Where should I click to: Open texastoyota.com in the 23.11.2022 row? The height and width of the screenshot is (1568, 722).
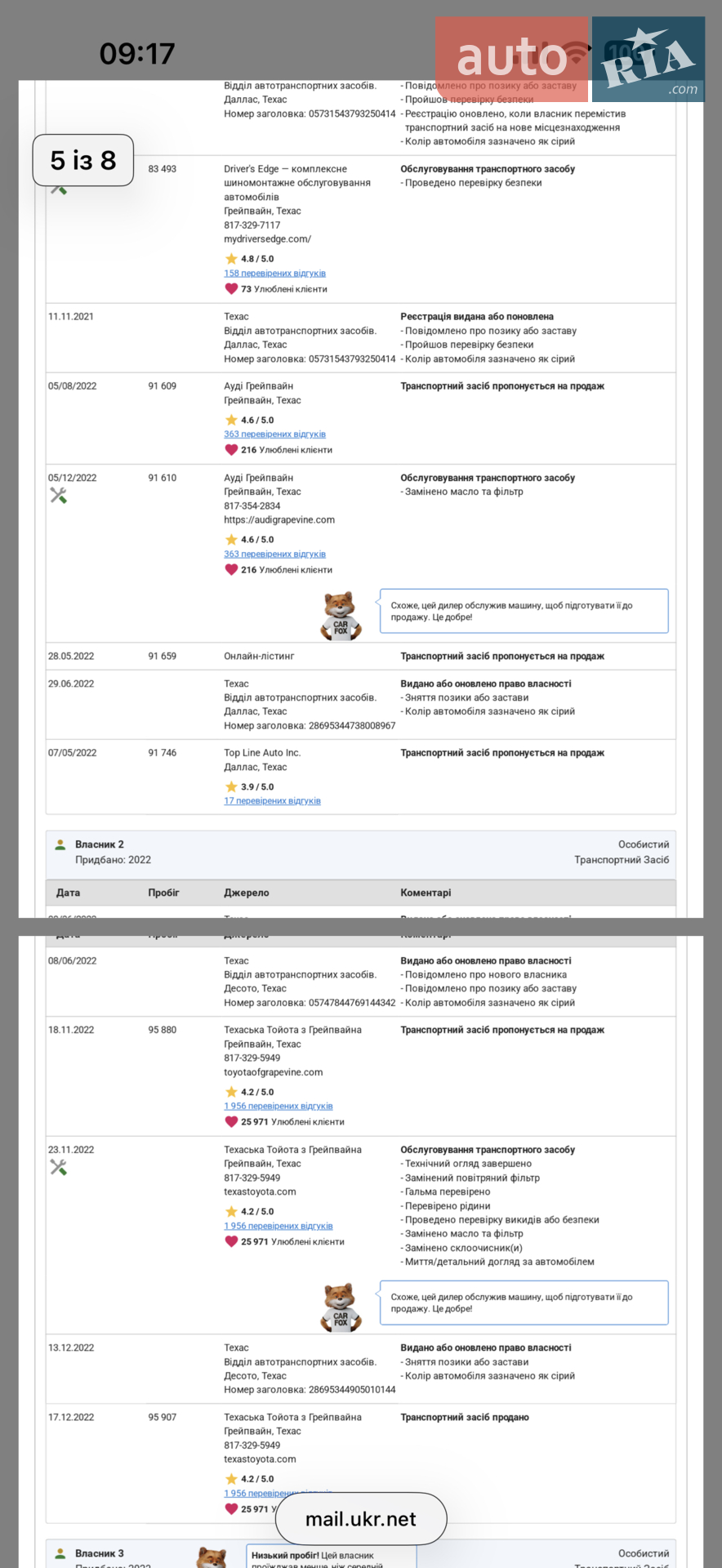(x=260, y=1192)
